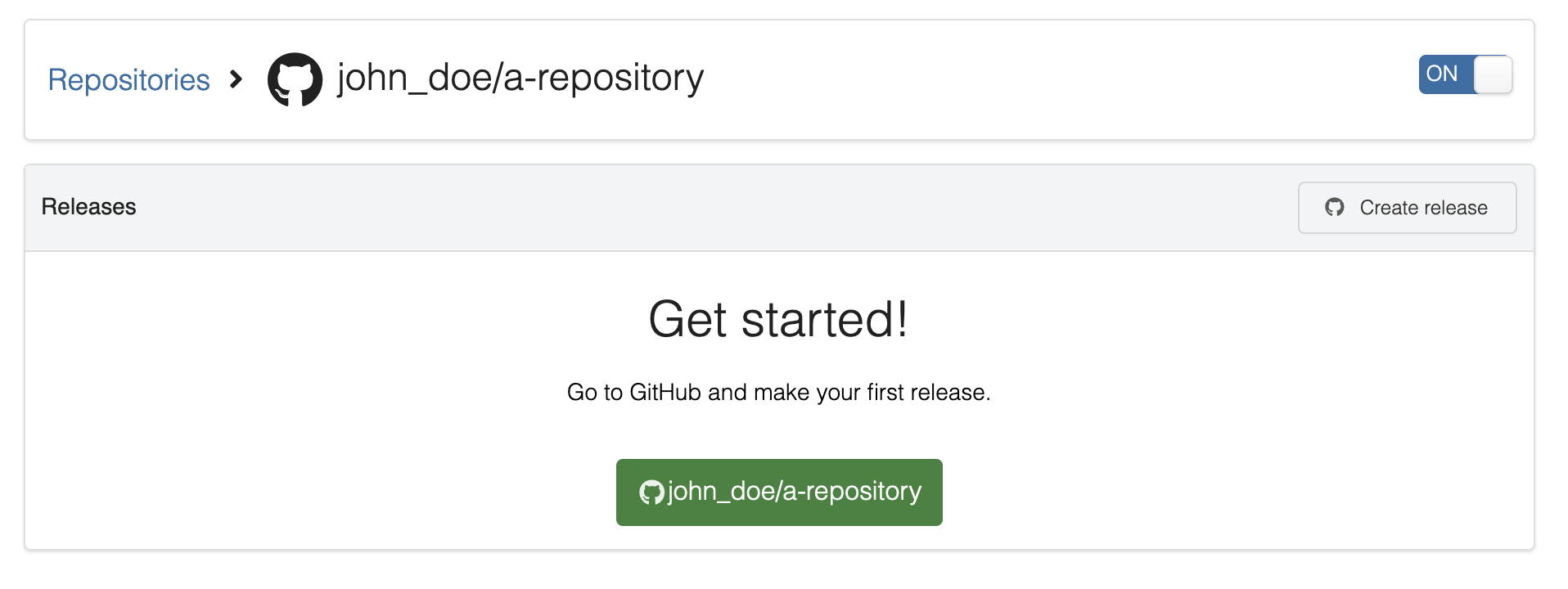
Task: Click the Create release button
Action: [x=1407, y=208]
